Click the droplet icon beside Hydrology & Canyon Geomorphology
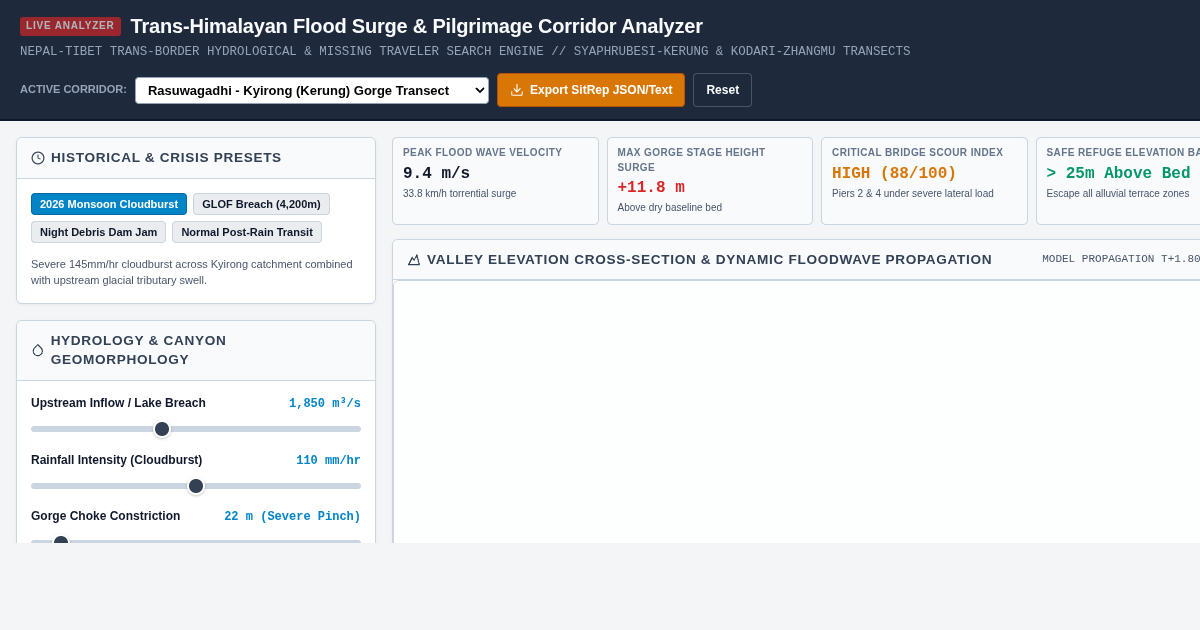Viewport: 1200px width, 630px height. tap(38, 350)
